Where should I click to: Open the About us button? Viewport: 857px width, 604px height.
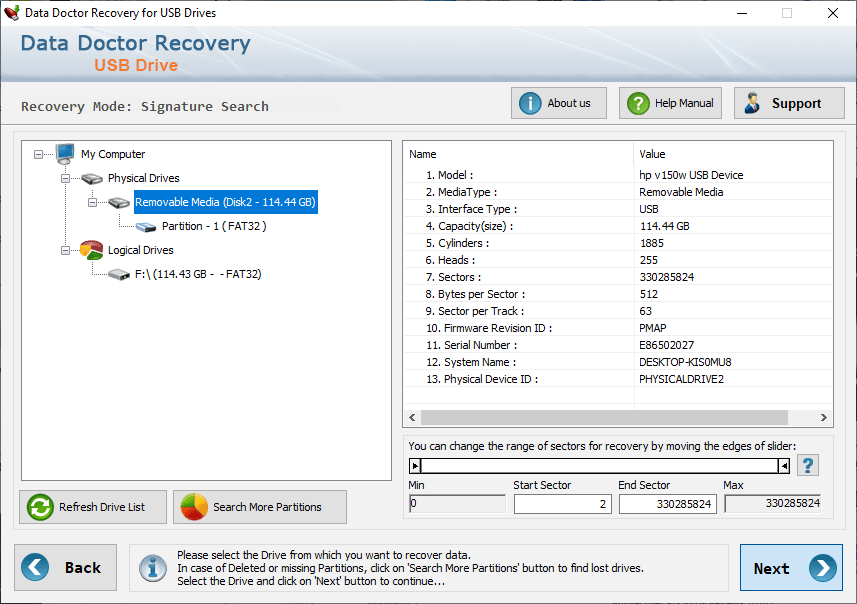click(x=559, y=103)
